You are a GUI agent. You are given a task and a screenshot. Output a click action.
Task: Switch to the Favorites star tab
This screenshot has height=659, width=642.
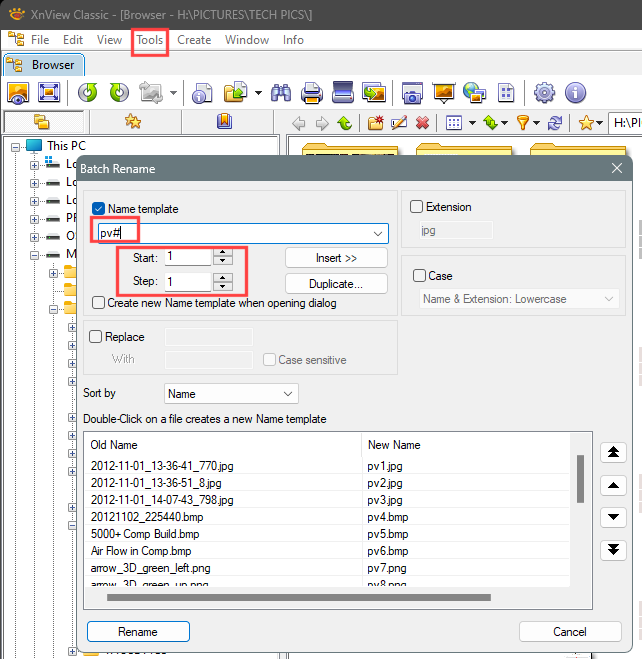(133, 122)
